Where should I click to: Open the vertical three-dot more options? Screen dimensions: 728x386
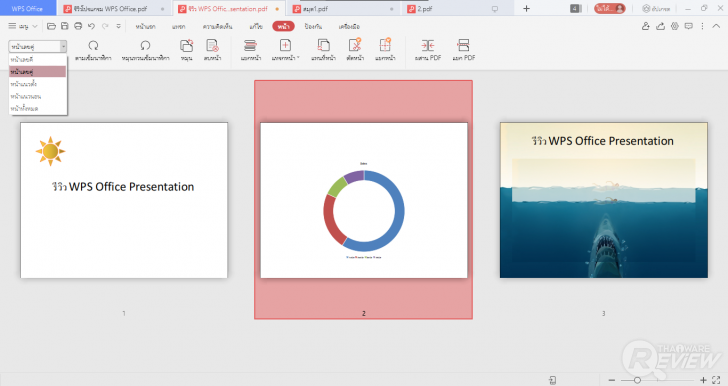tap(702, 26)
